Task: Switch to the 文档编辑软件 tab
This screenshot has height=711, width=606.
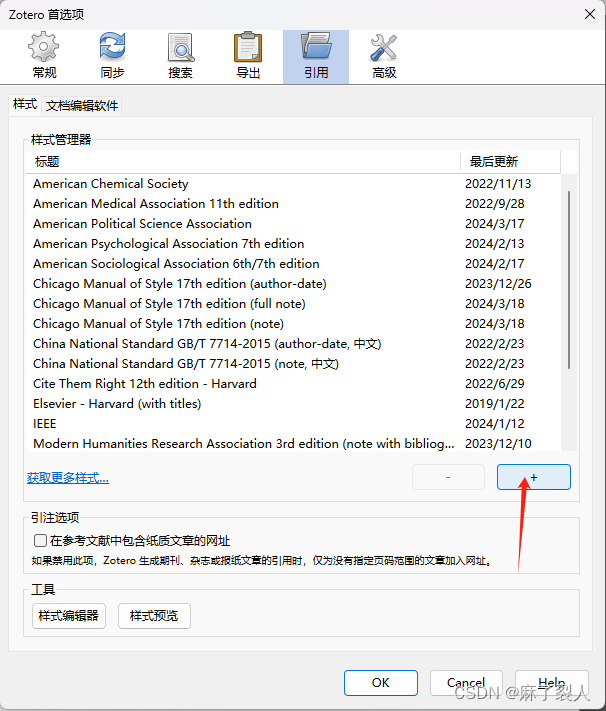Action: click(82, 106)
